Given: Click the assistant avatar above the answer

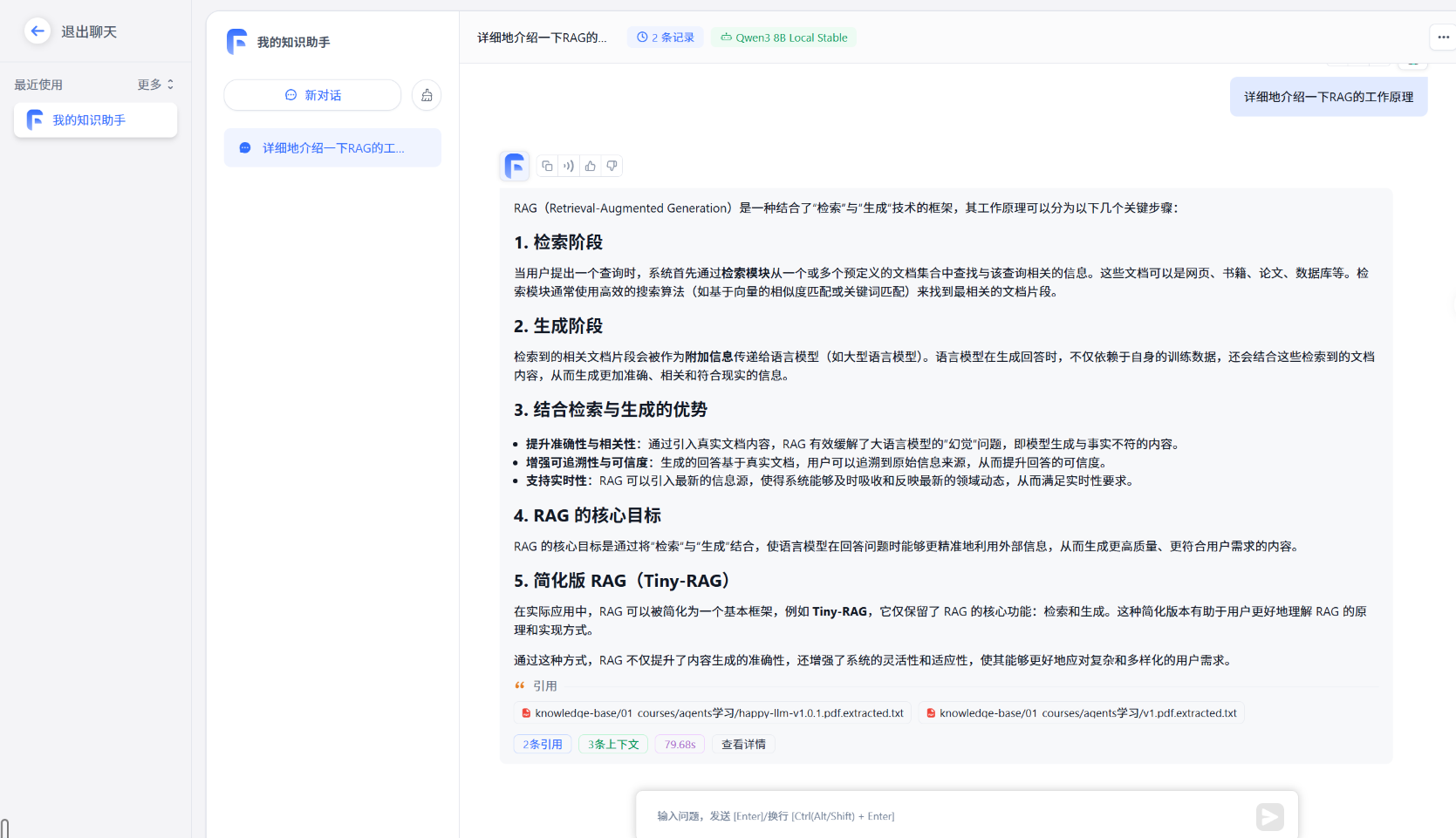Looking at the screenshot, I should tap(515, 166).
